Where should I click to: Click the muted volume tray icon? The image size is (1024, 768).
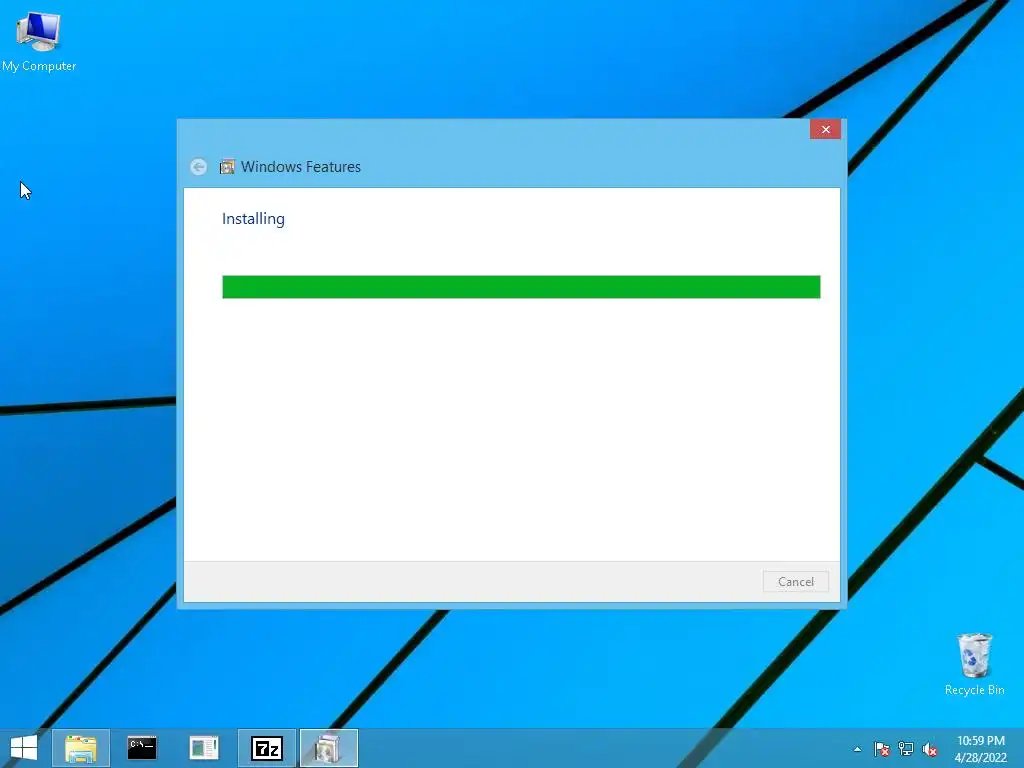click(x=930, y=749)
